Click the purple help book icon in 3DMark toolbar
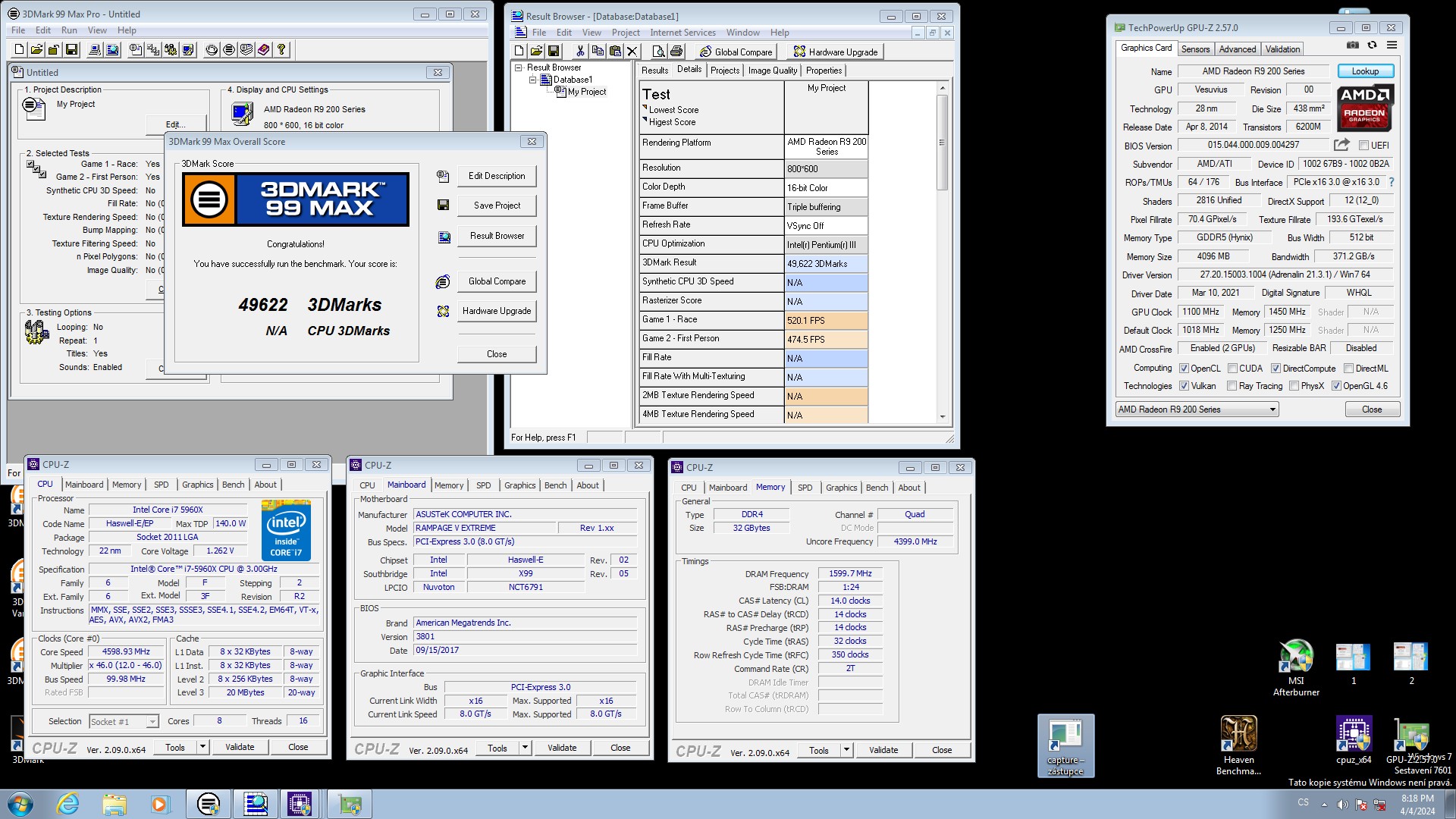This screenshot has height=819, width=1456. point(264,50)
